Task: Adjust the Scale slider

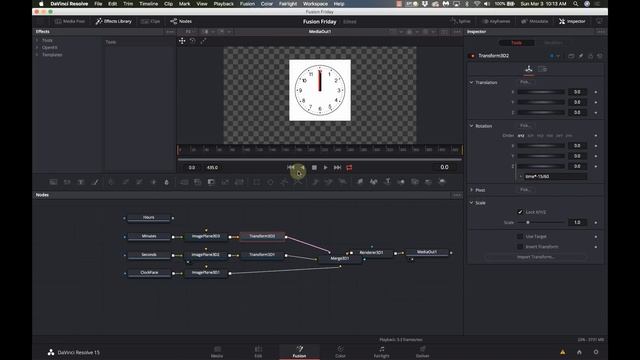Action: tap(541, 222)
